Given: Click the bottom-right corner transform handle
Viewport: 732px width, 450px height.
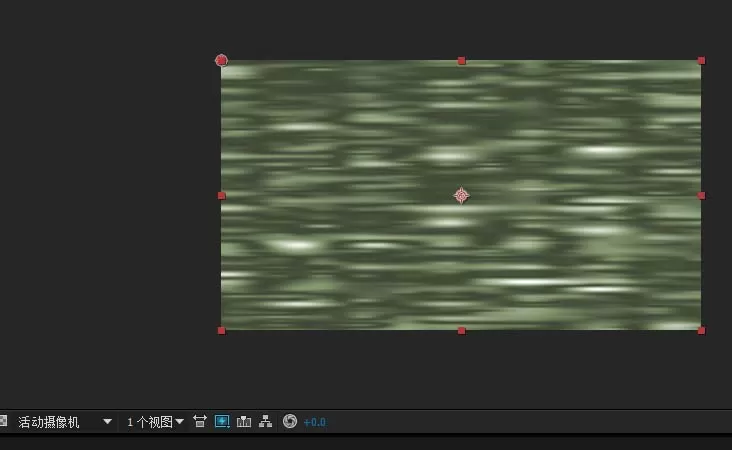Looking at the screenshot, I should coord(701,330).
